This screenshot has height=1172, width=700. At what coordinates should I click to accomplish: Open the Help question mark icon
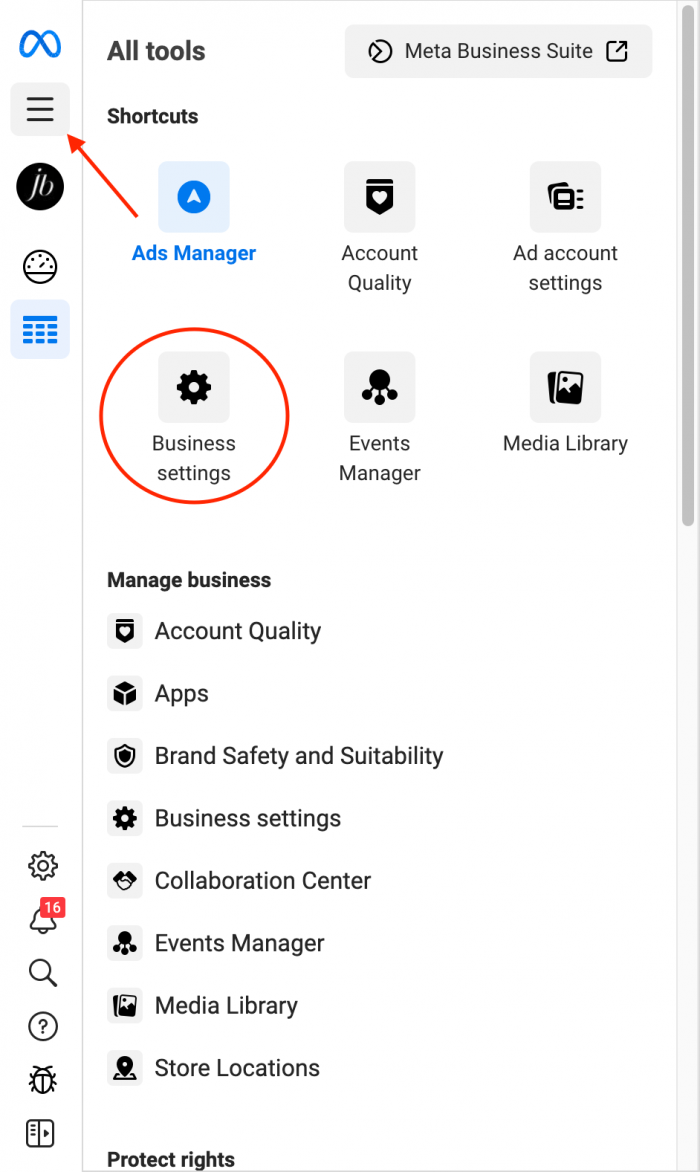[x=43, y=1026]
